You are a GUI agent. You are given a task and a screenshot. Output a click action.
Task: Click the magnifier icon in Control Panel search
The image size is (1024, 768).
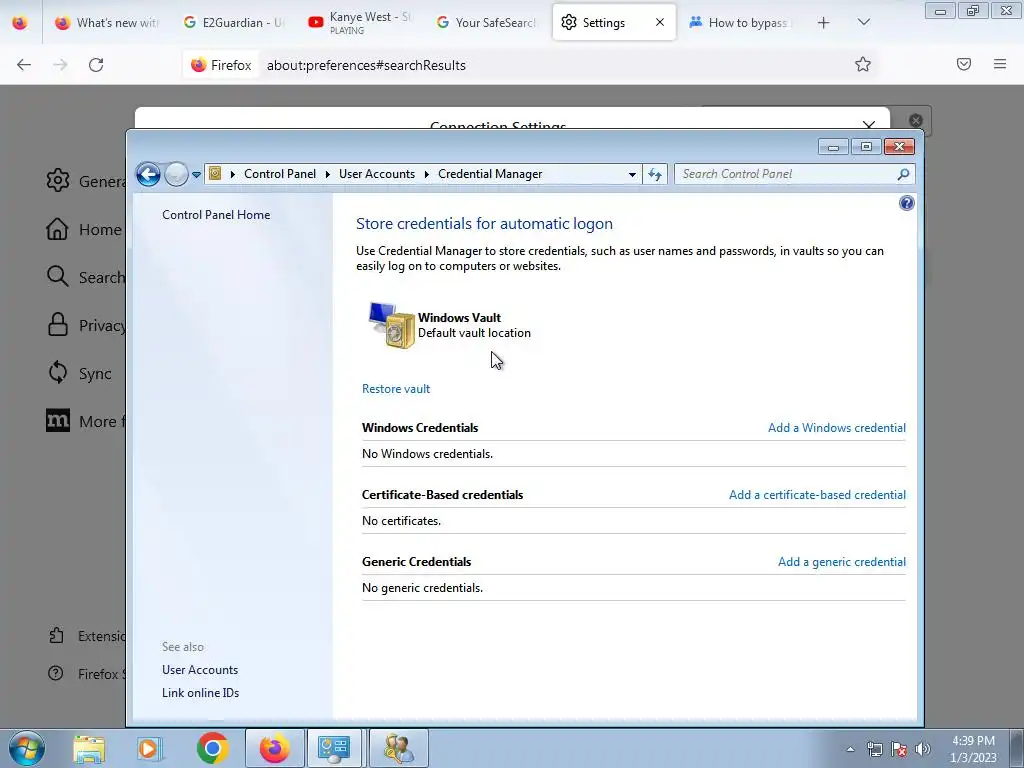click(903, 174)
